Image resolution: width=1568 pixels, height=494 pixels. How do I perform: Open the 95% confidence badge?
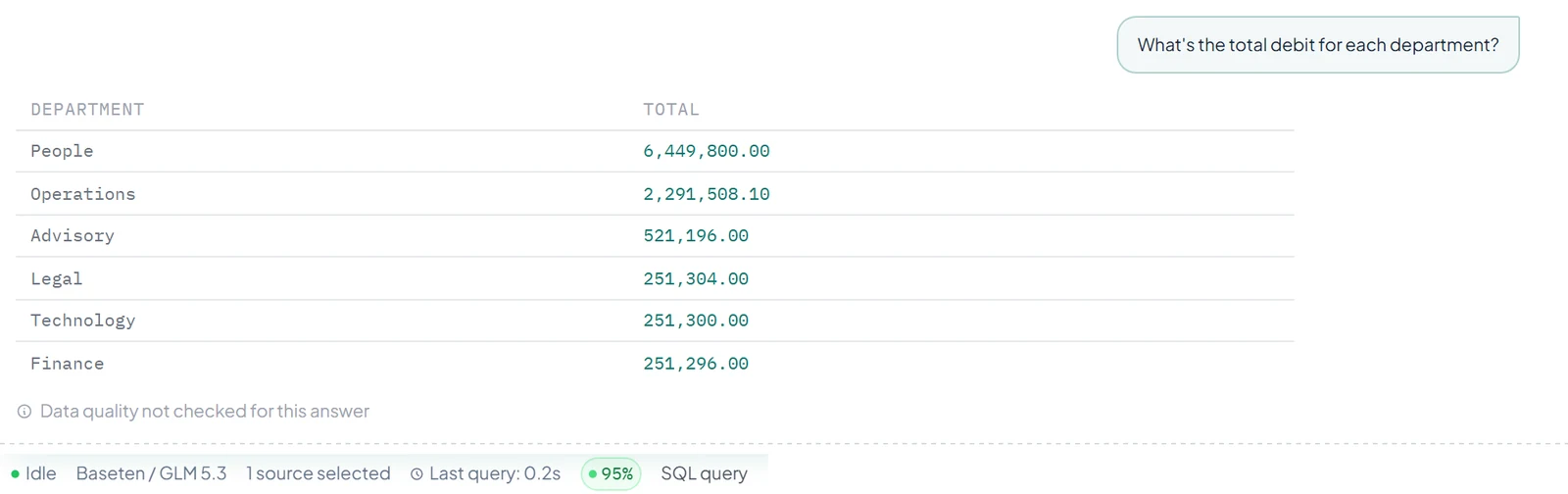pos(611,474)
